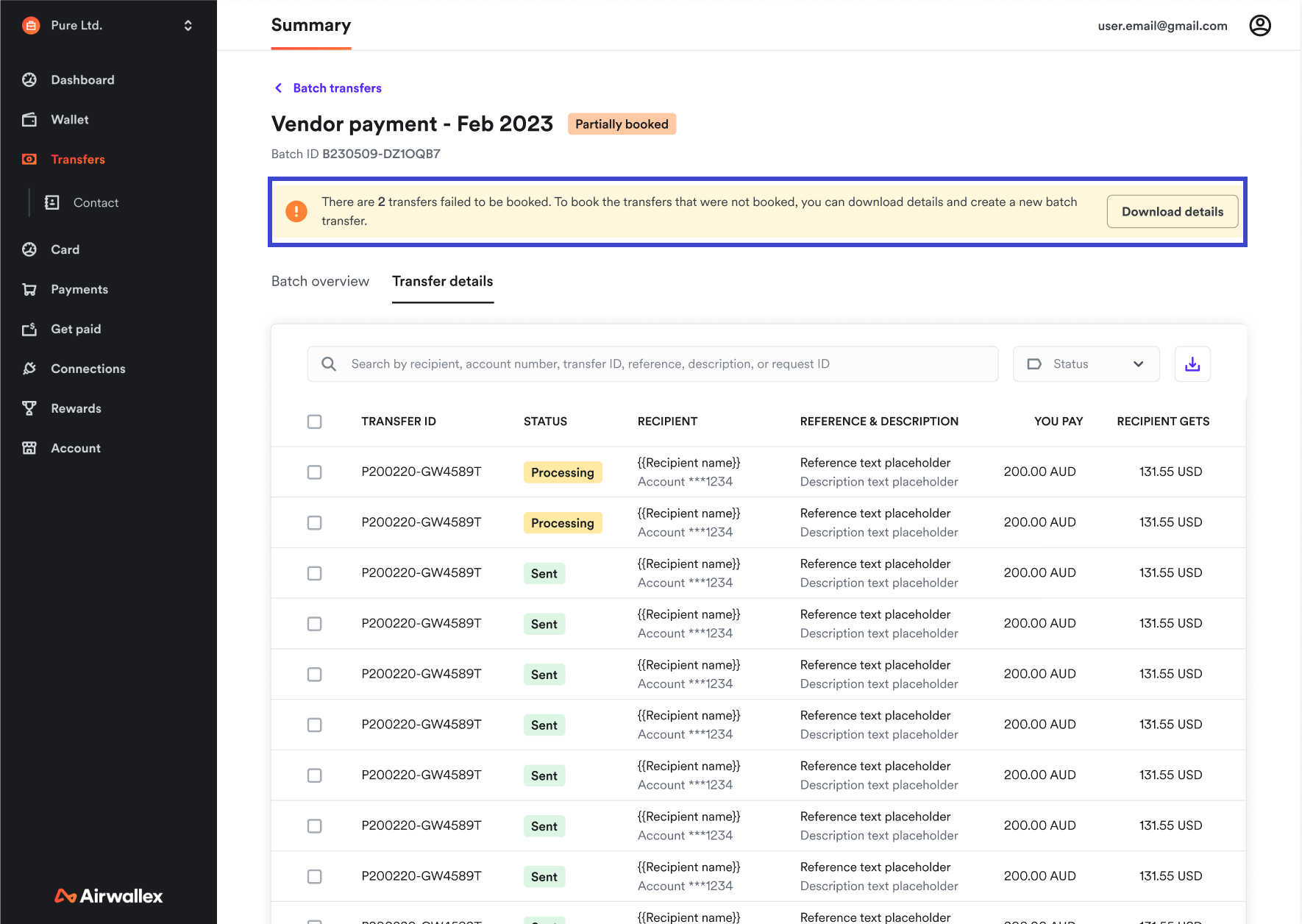Check the second Processing transfer row checkbox
Image resolution: width=1302 pixels, height=924 pixels.
pos(315,522)
